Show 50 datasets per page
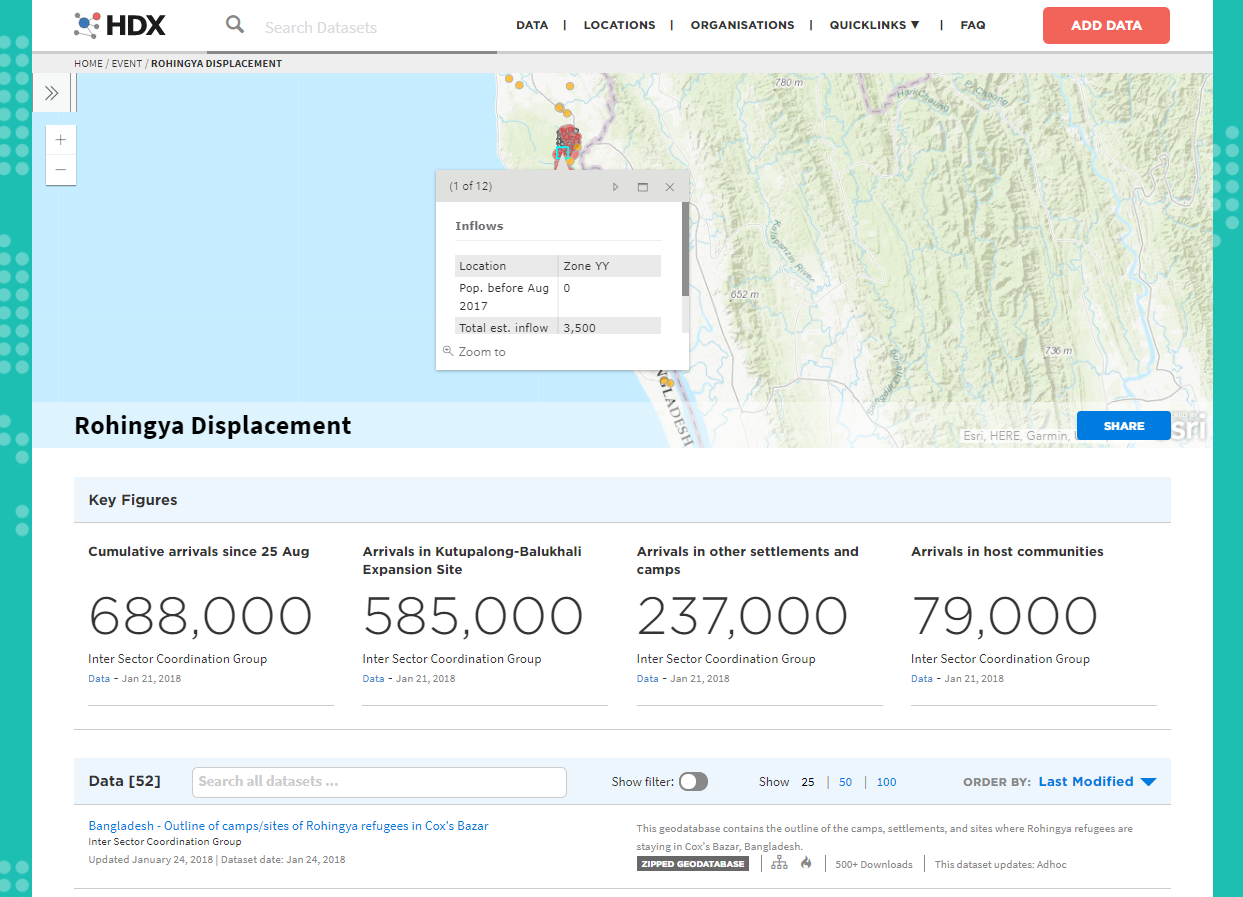1243x897 pixels. (x=846, y=782)
